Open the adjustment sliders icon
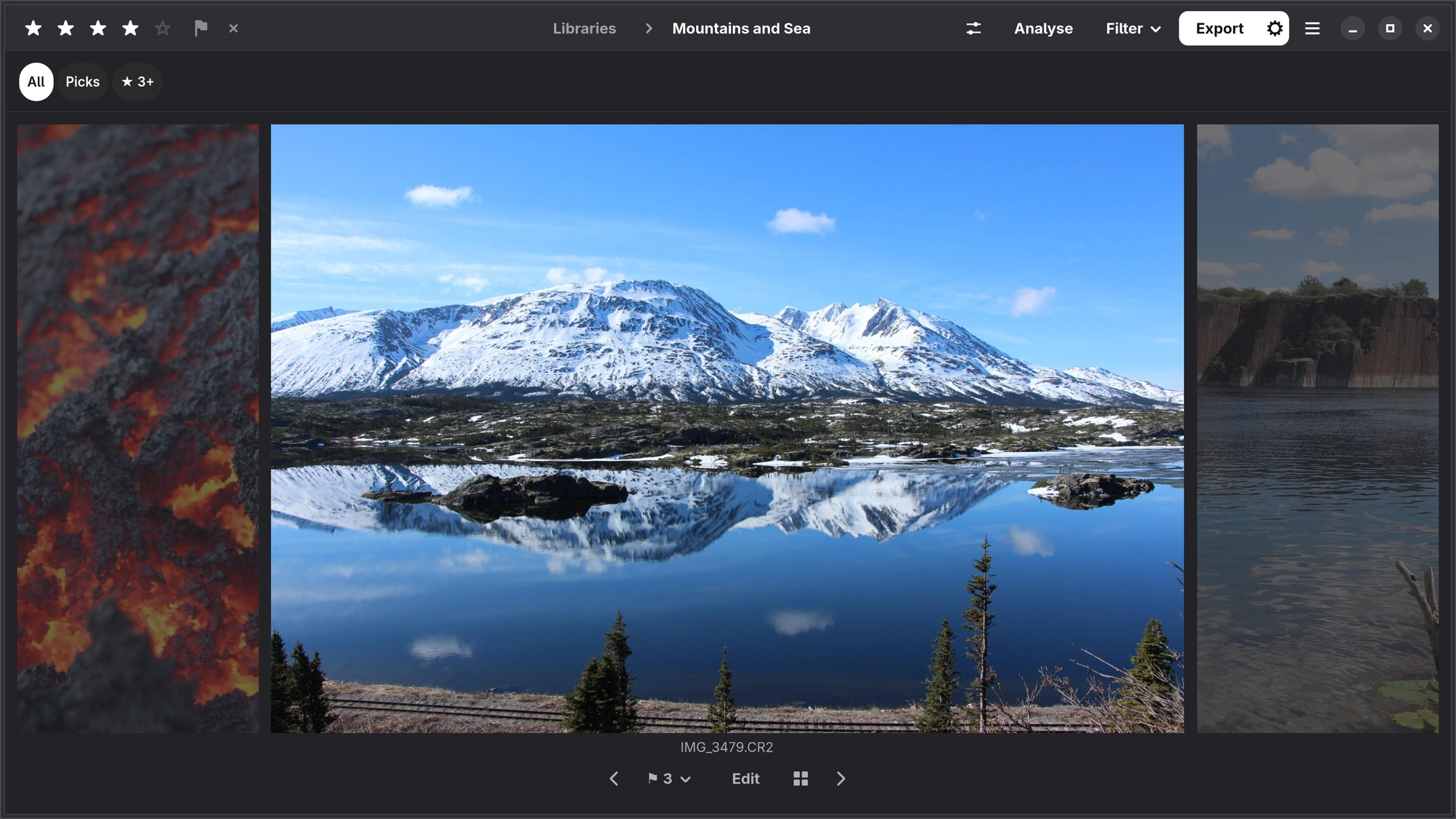The width and height of the screenshot is (1456, 819). tap(973, 28)
